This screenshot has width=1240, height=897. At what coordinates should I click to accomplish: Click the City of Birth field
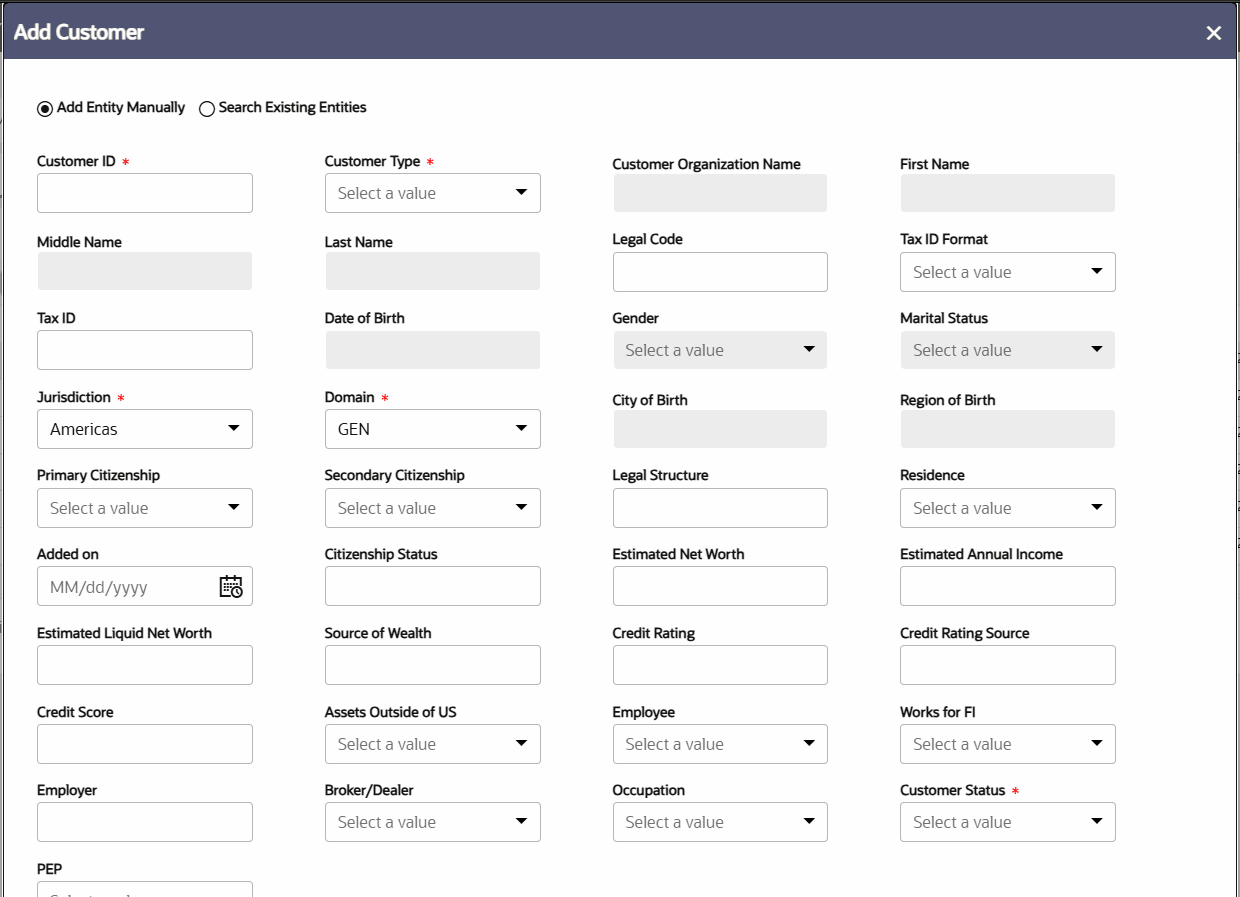coord(720,429)
